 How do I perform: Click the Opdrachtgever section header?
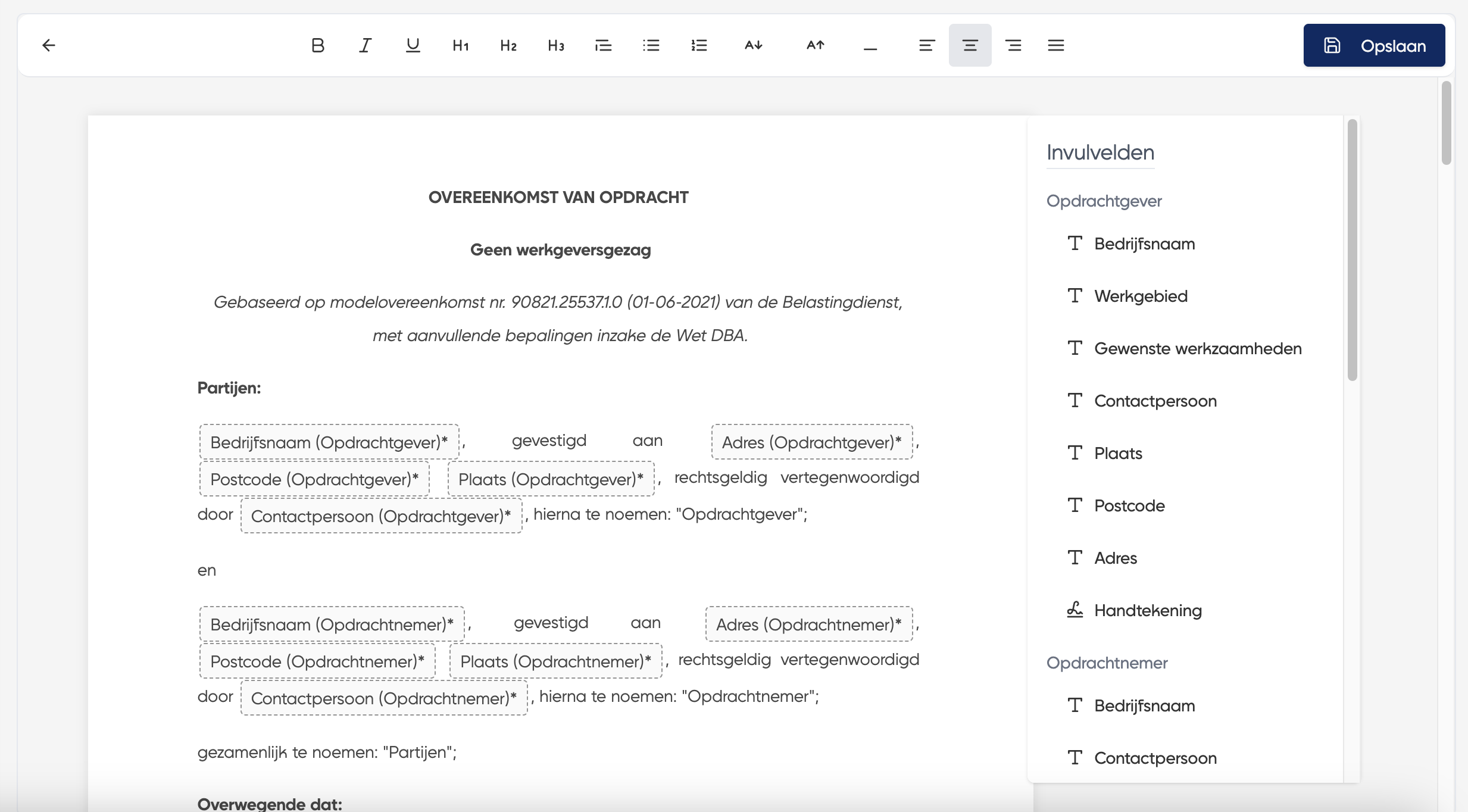pyautogui.click(x=1104, y=201)
